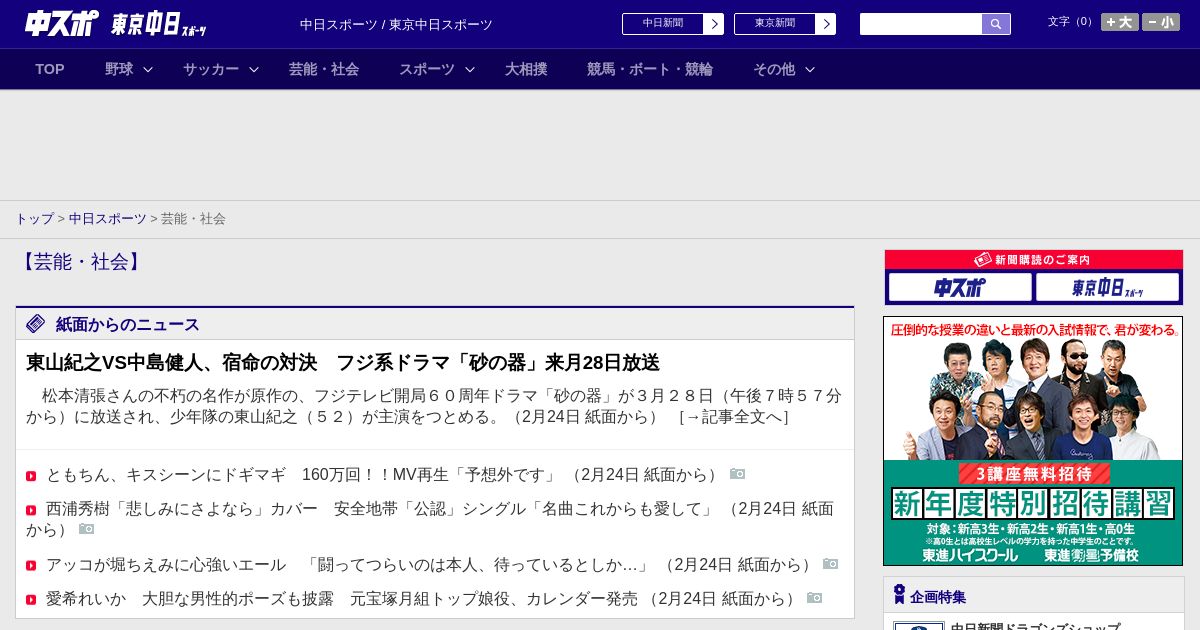Click 中日スポーツ breadcrumb link
The width and height of the screenshot is (1200, 630).
tap(108, 218)
